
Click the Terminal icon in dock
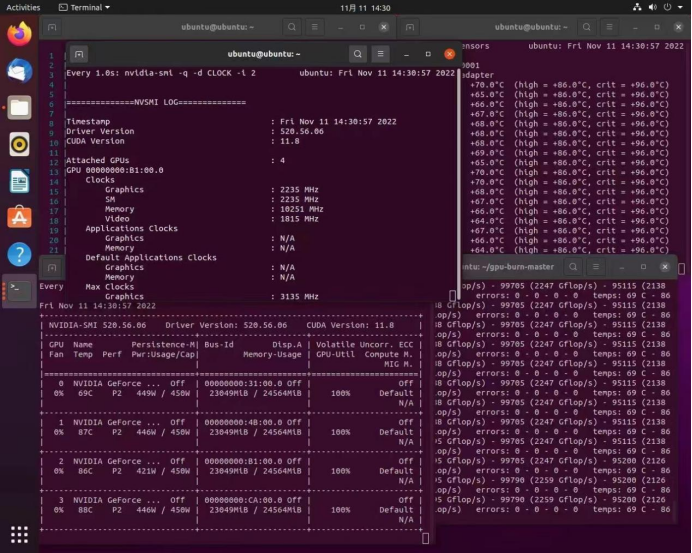pyautogui.click(x=19, y=291)
